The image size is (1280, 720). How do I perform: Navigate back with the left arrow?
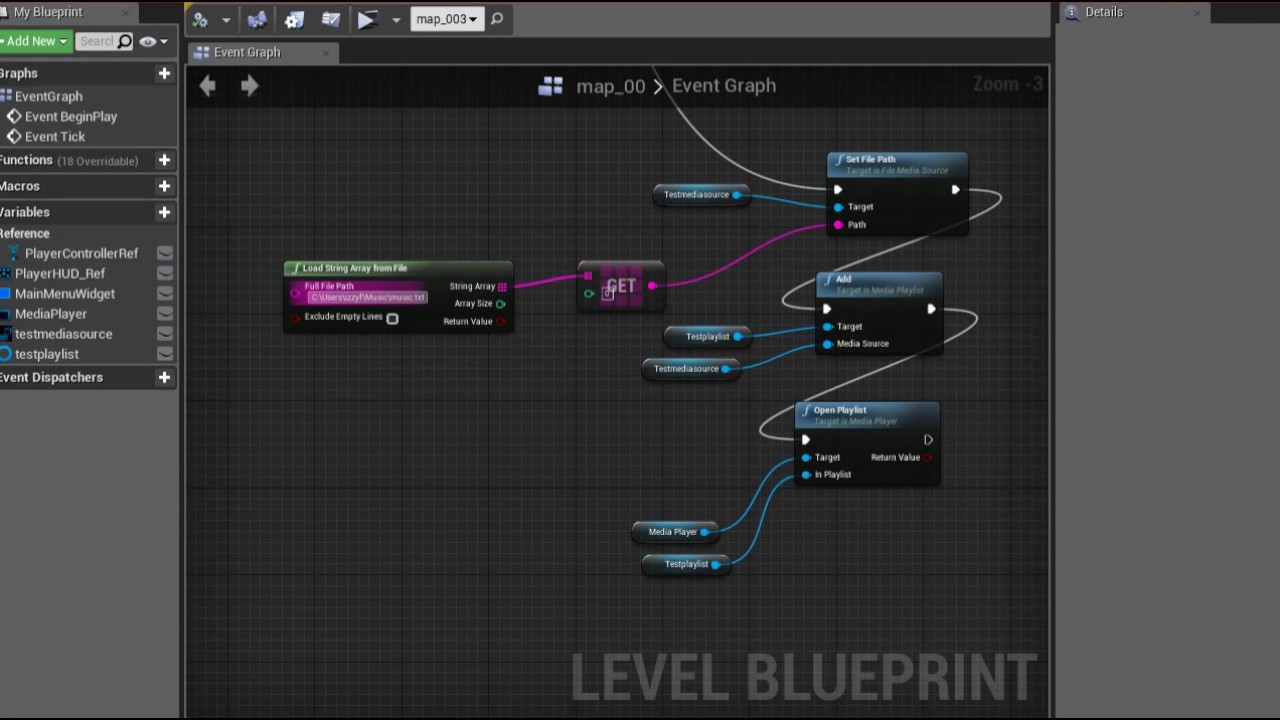pyautogui.click(x=207, y=86)
